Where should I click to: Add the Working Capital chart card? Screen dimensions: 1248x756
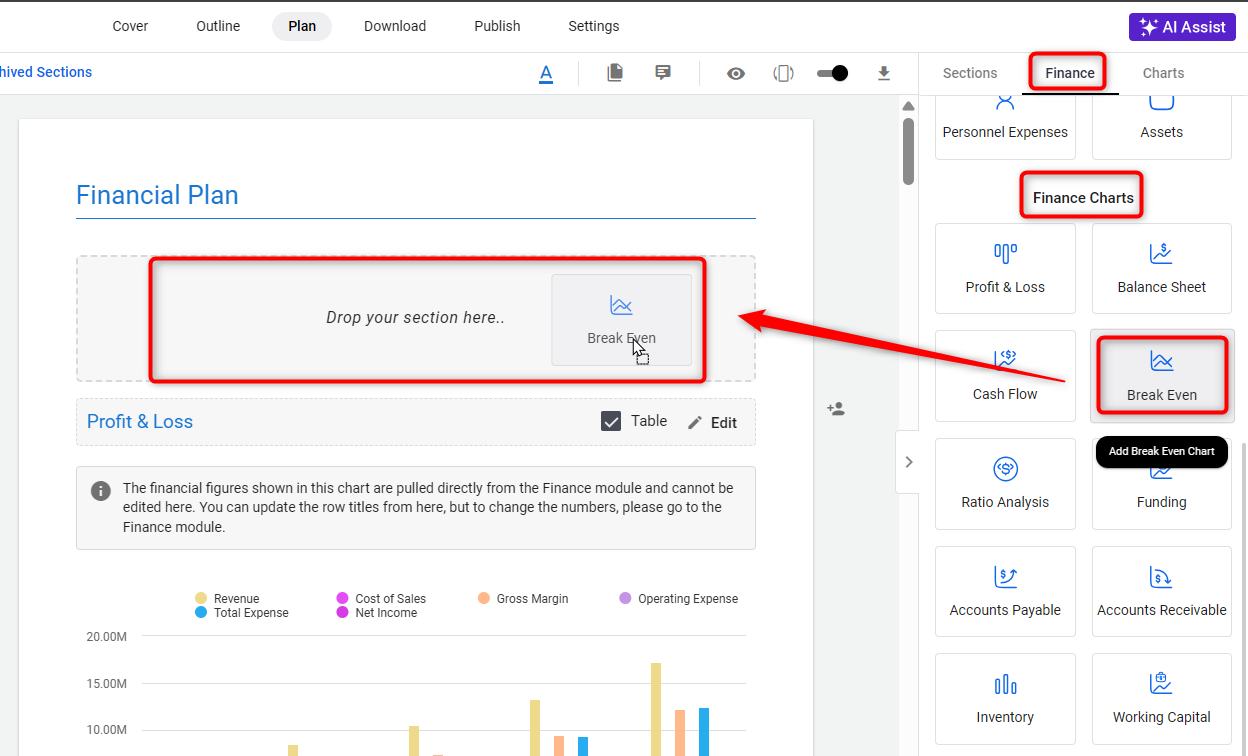1162,699
